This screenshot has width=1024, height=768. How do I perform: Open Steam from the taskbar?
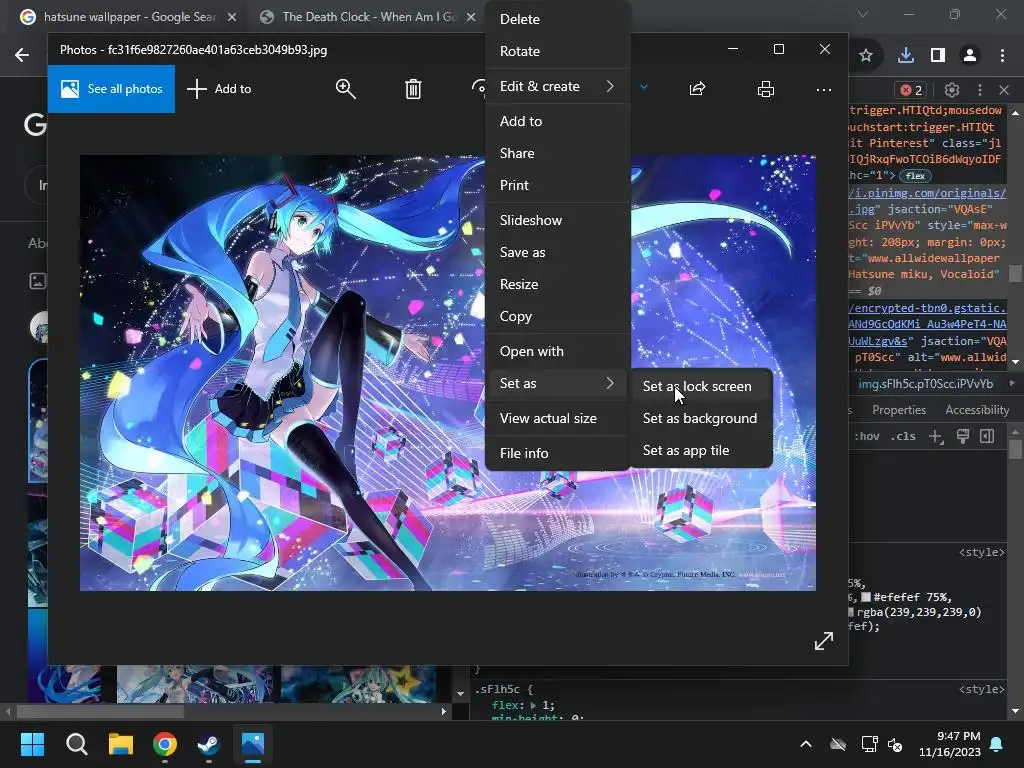[208, 744]
